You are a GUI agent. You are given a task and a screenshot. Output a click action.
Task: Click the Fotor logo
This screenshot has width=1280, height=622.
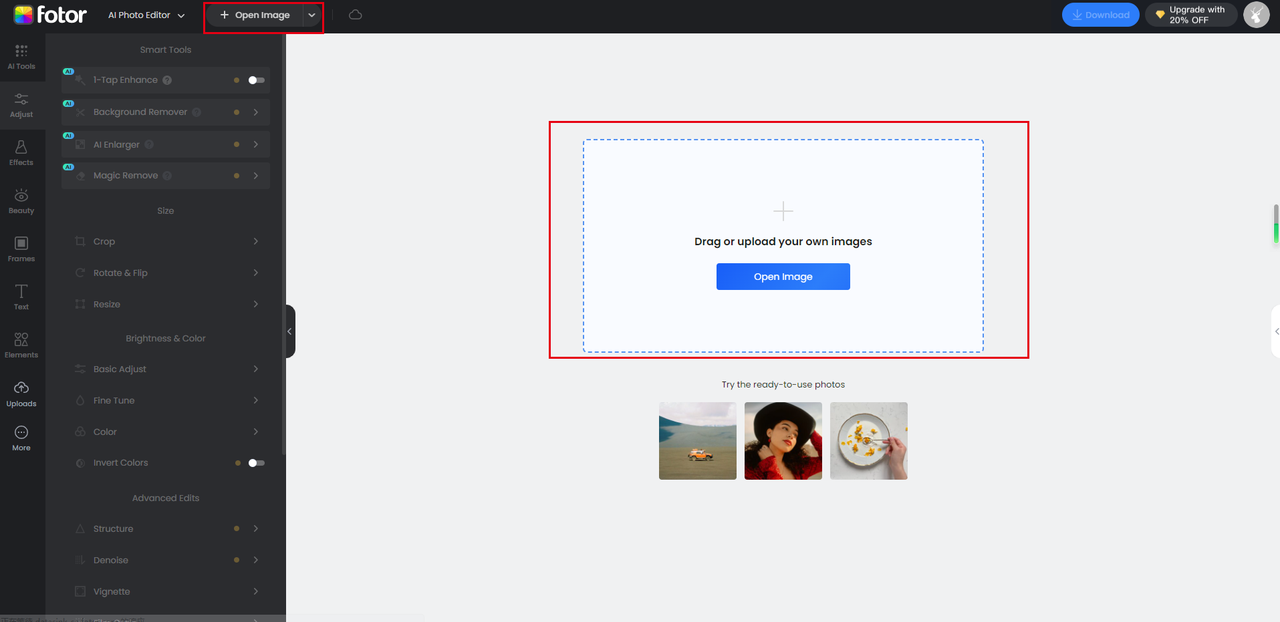tap(50, 15)
